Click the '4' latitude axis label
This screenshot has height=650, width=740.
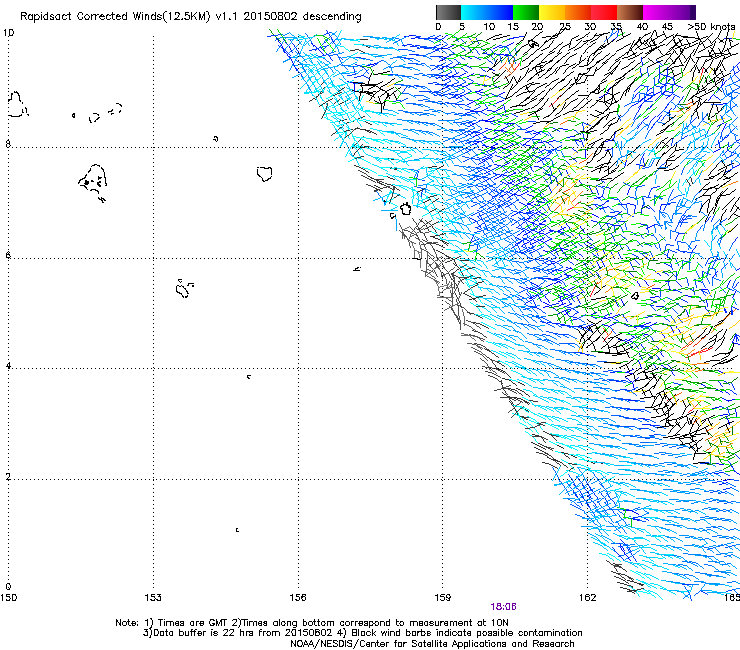tap(8, 366)
